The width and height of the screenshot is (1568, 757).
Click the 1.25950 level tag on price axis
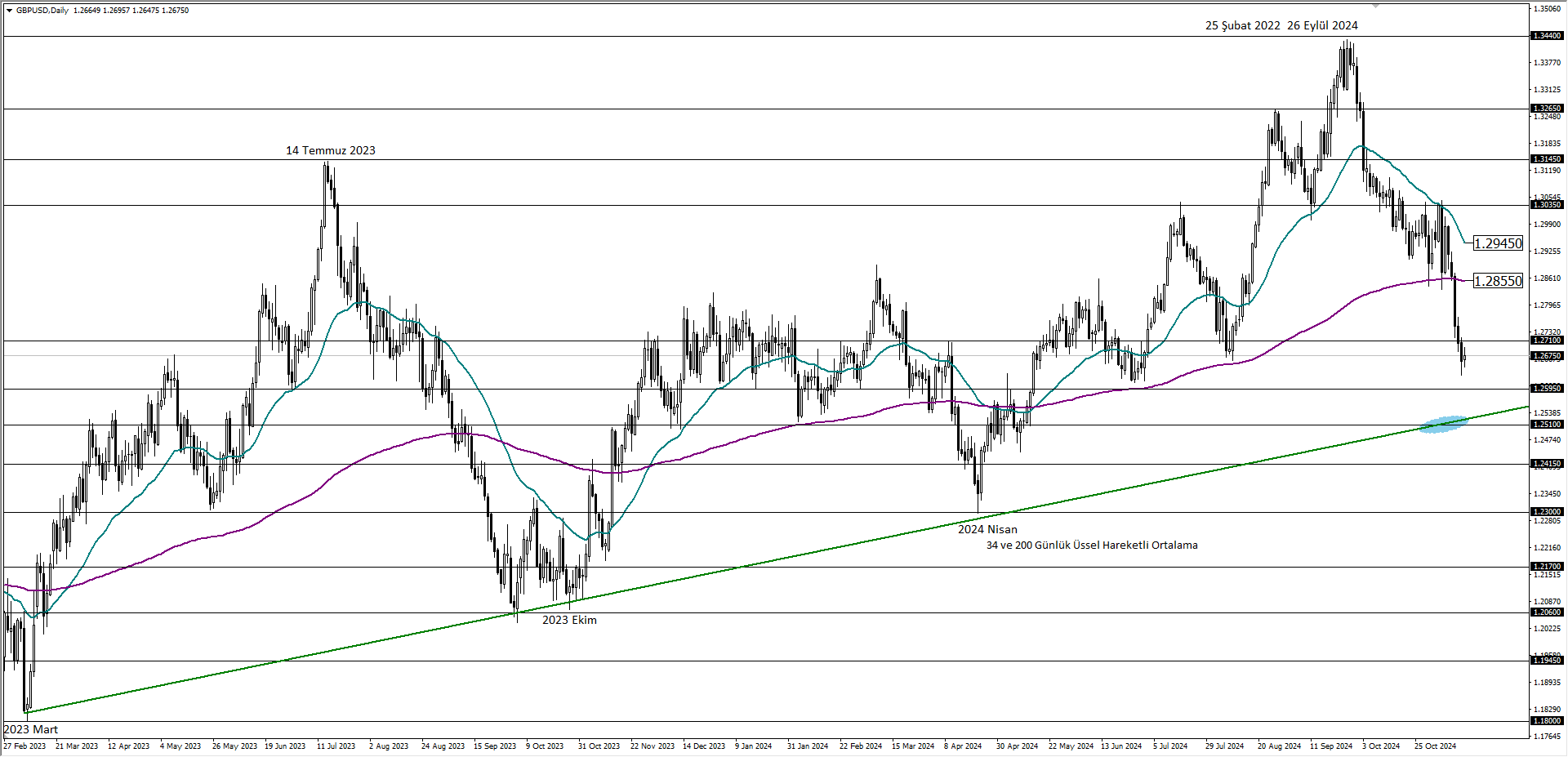(x=1547, y=389)
